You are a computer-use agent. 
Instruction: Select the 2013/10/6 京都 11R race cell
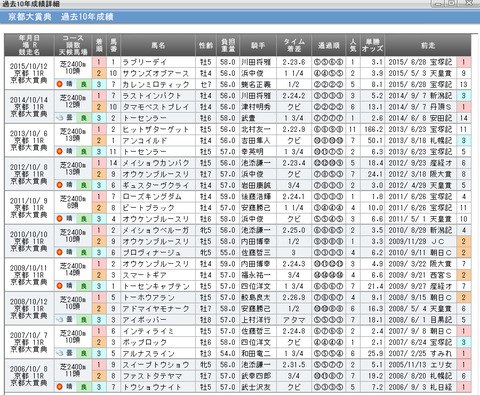29,140
